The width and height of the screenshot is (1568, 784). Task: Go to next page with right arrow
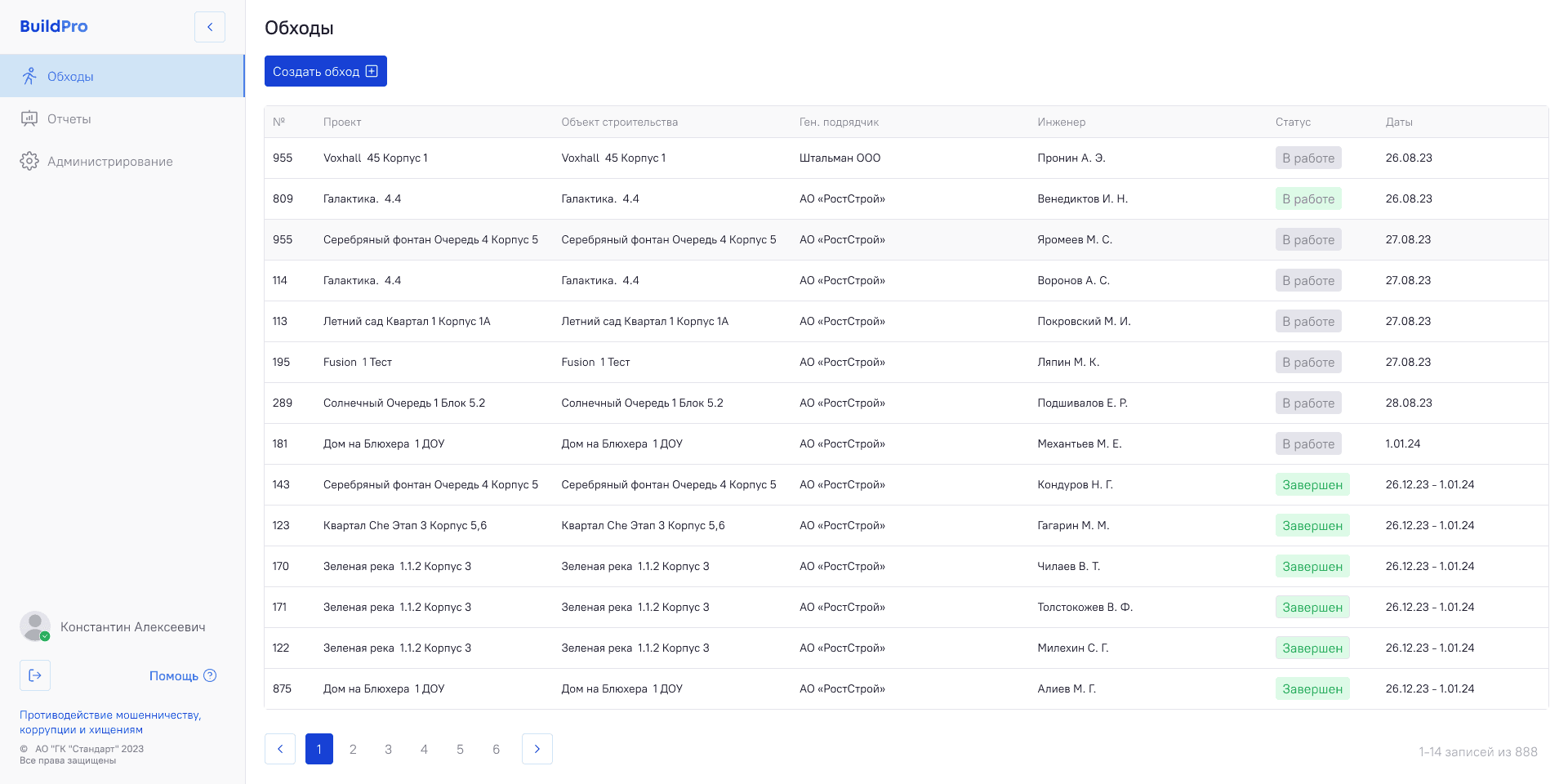click(537, 749)
